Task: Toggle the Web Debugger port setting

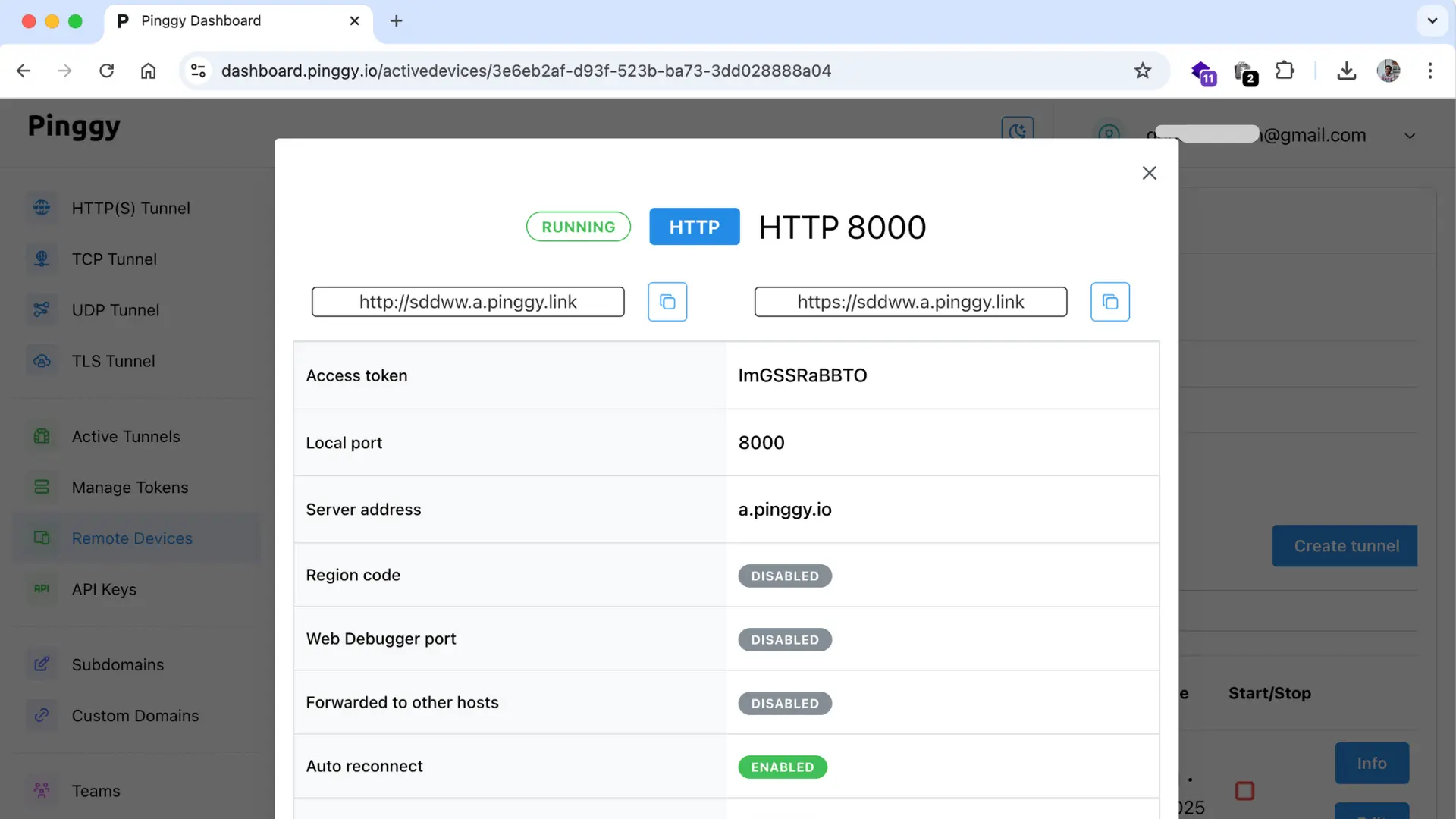Action: coord(784,639)
